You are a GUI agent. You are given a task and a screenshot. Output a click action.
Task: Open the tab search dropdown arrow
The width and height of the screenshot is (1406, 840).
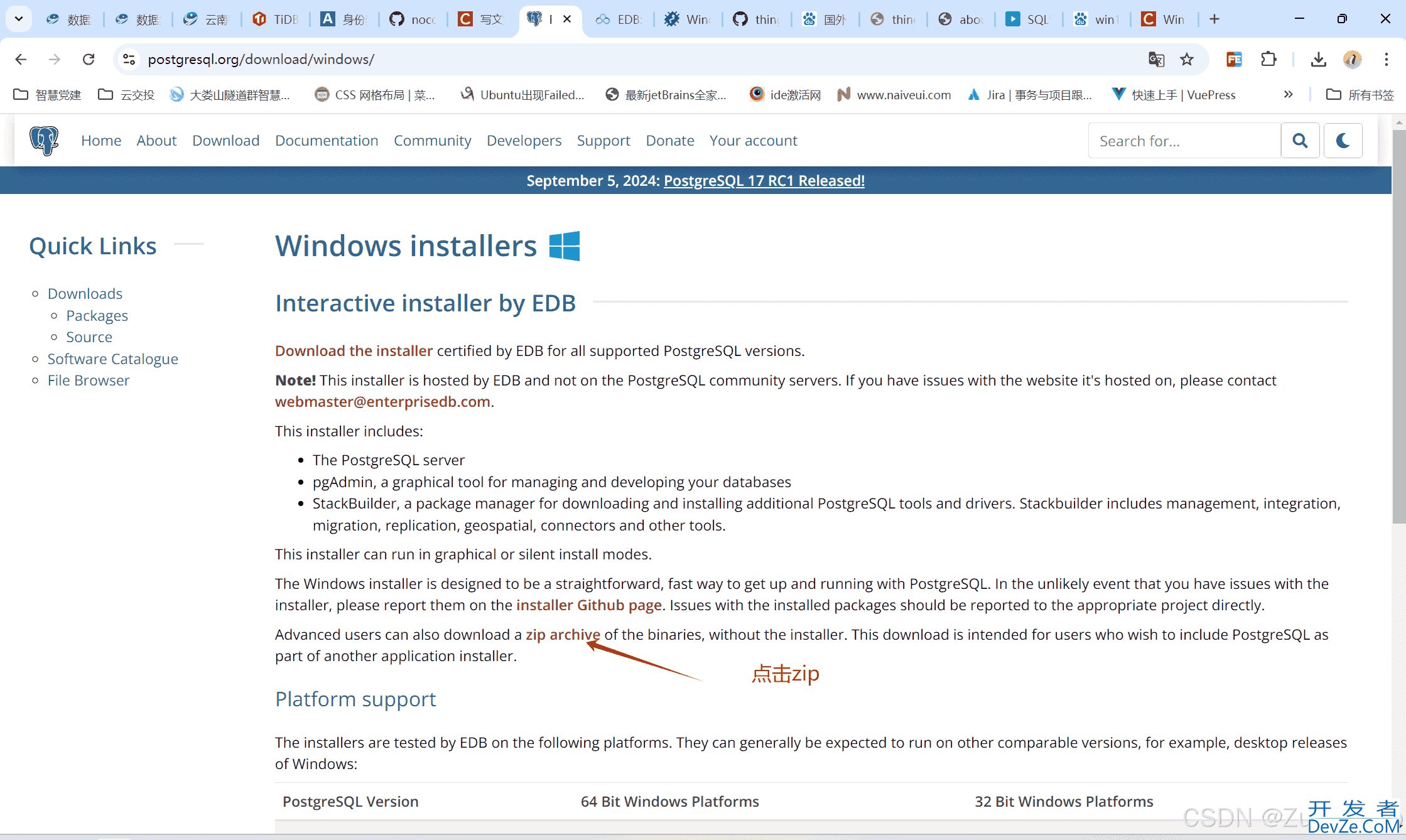tap(19, 19)
